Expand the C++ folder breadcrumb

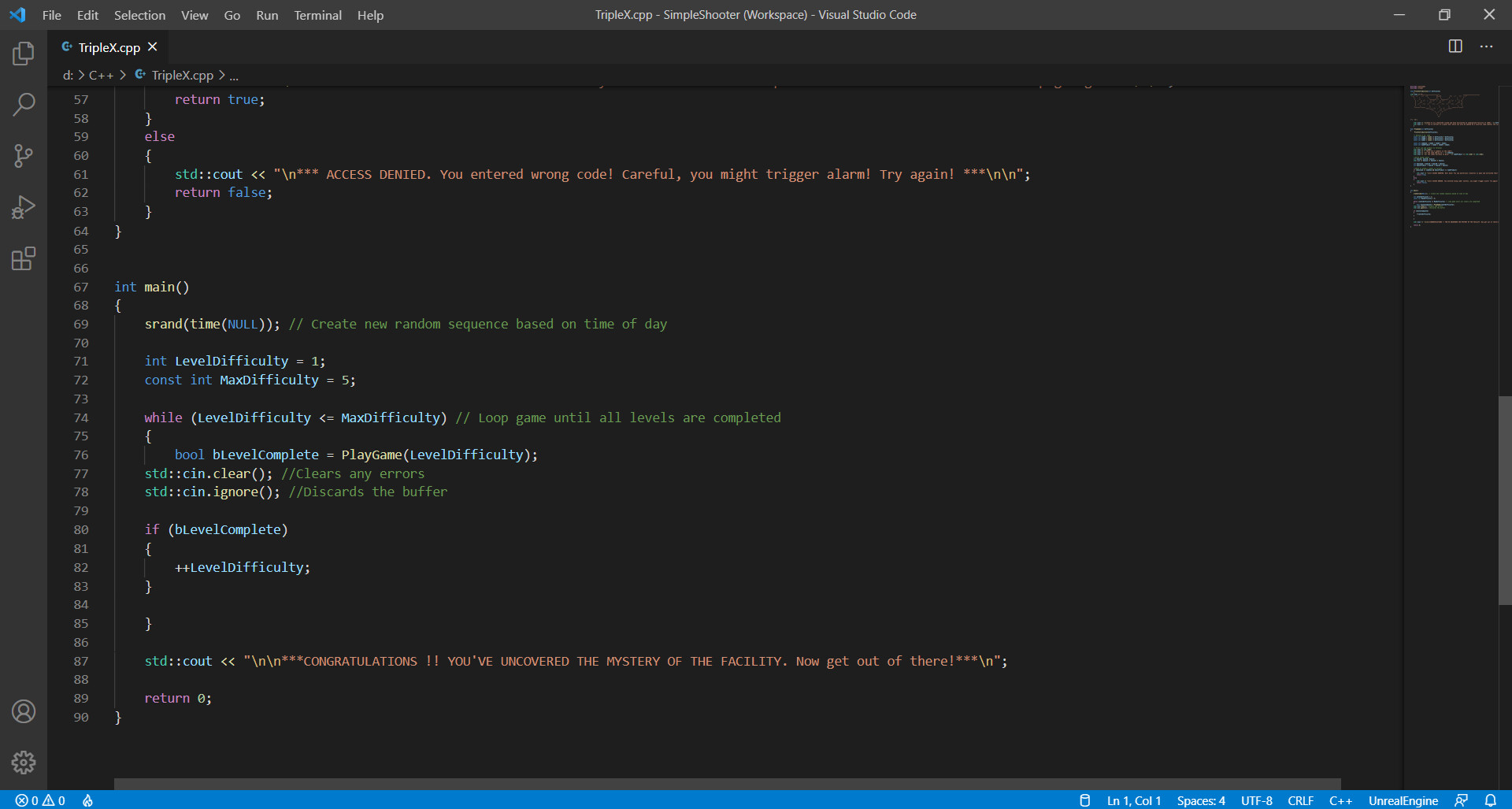(101, 76)
